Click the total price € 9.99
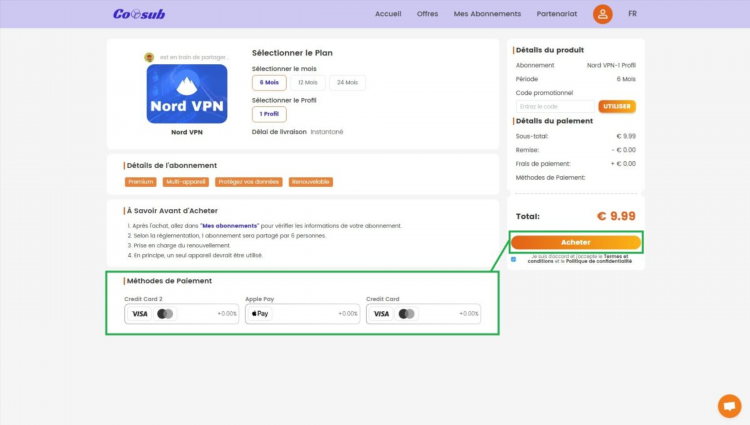Screen dimensions: 750x425 (616, 216)
